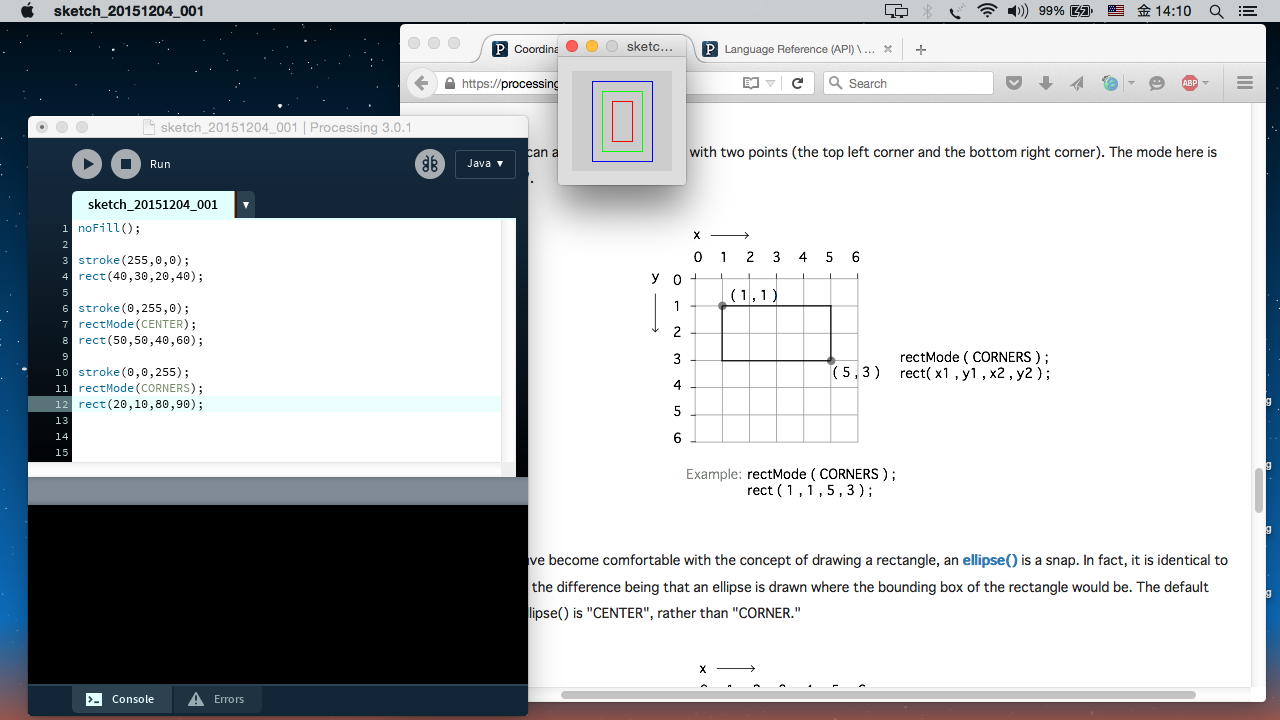Close the Language Reference (API) tab

pyautogui.click(x=887, y=49)
